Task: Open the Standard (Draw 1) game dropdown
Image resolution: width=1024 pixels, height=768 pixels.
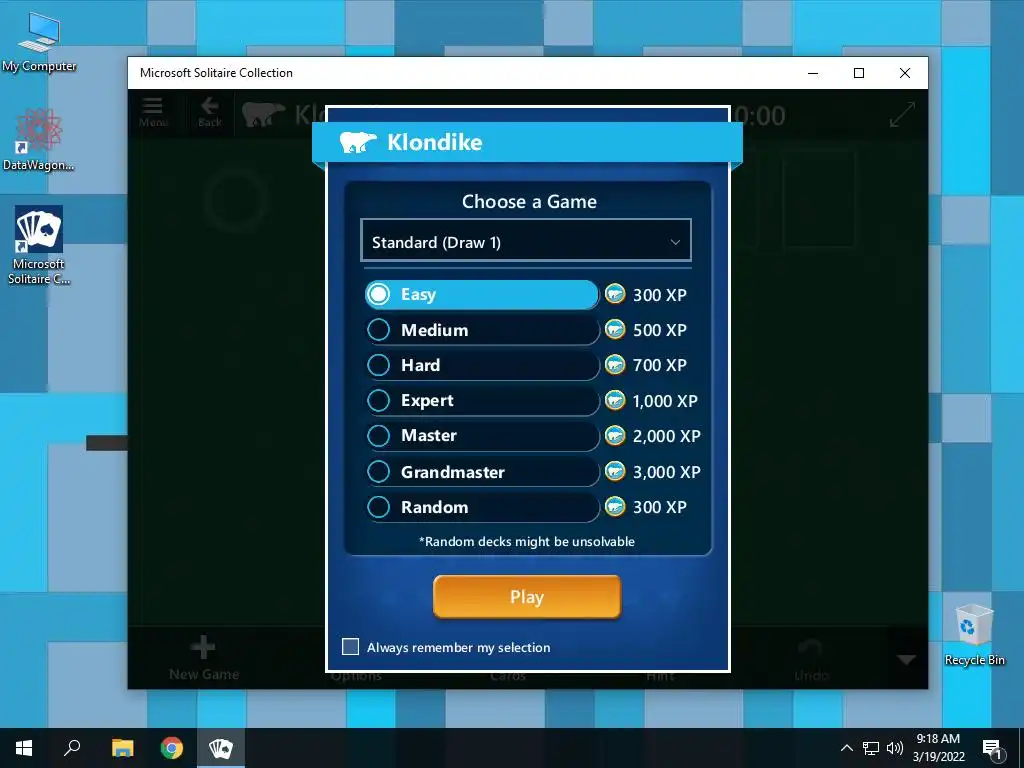Action: [526, 242]
